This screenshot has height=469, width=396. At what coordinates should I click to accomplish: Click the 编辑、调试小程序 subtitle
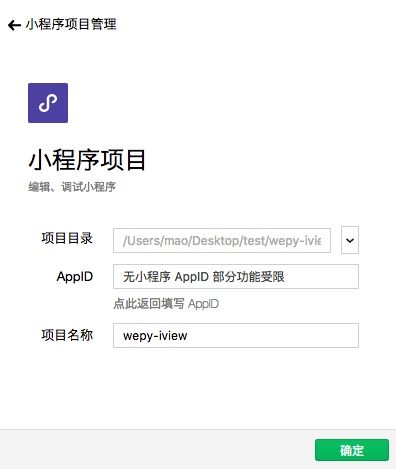pos(72,187)
